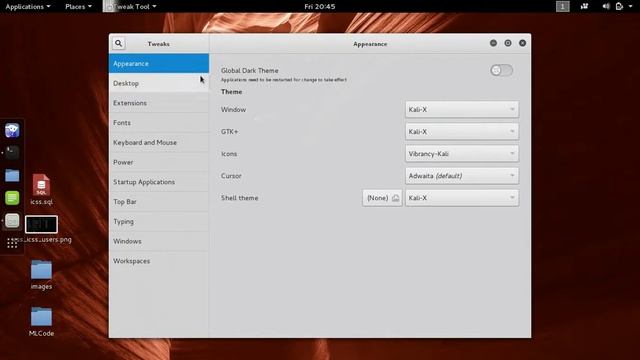640x360 pixels.
Task: Open the Window theme dropdown
Action: pos(462,109)
